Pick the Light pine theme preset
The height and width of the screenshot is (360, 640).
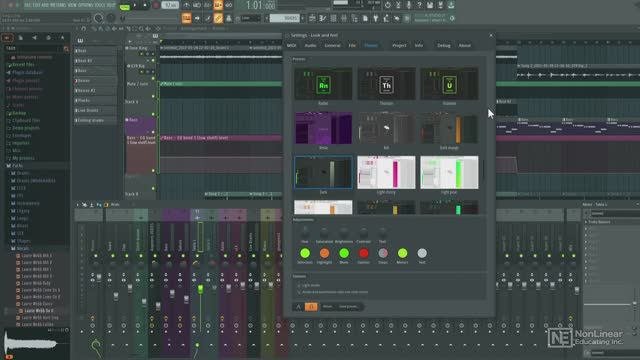point(449,172)
